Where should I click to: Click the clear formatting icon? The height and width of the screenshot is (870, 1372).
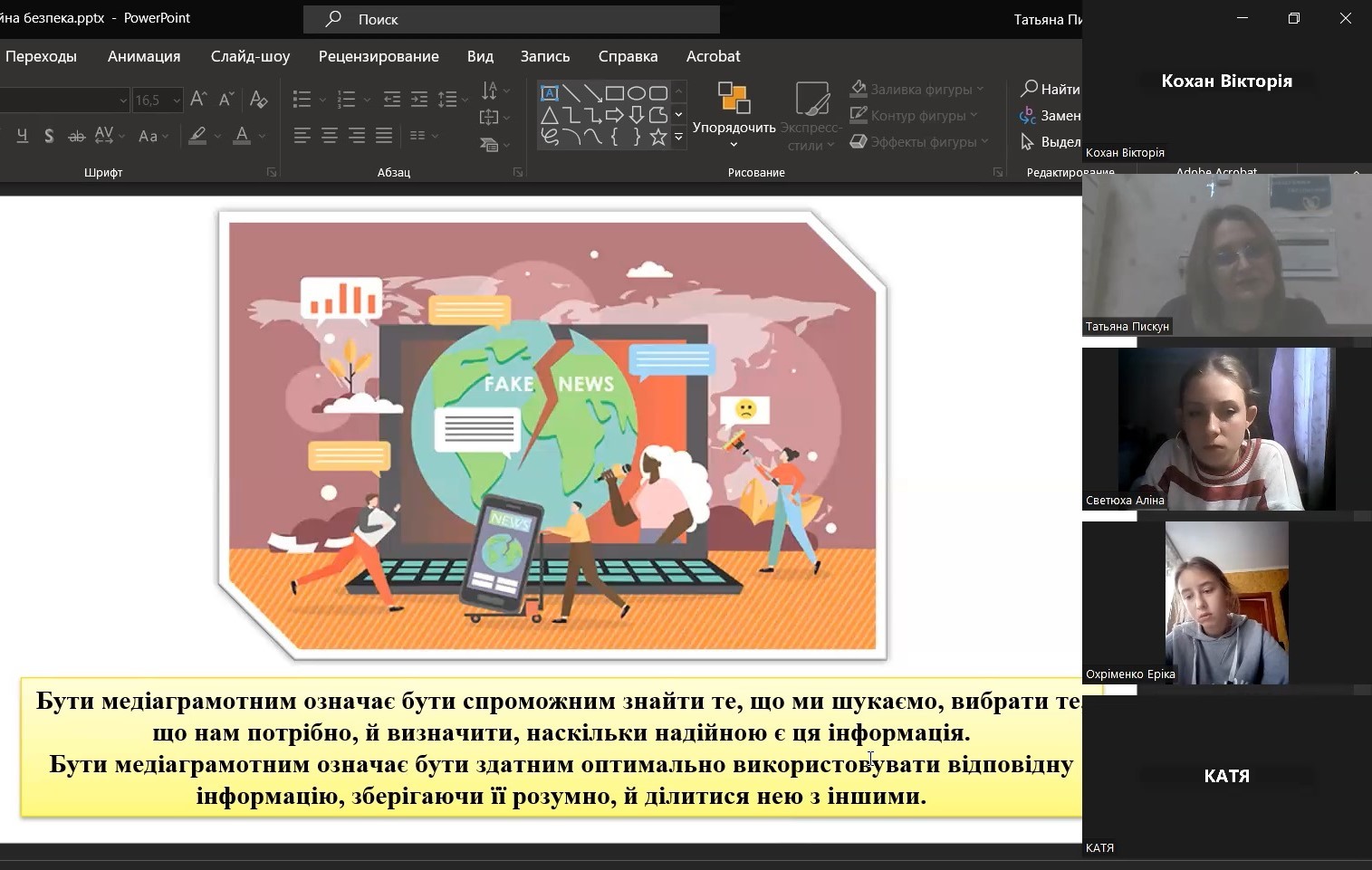point(258,100)
